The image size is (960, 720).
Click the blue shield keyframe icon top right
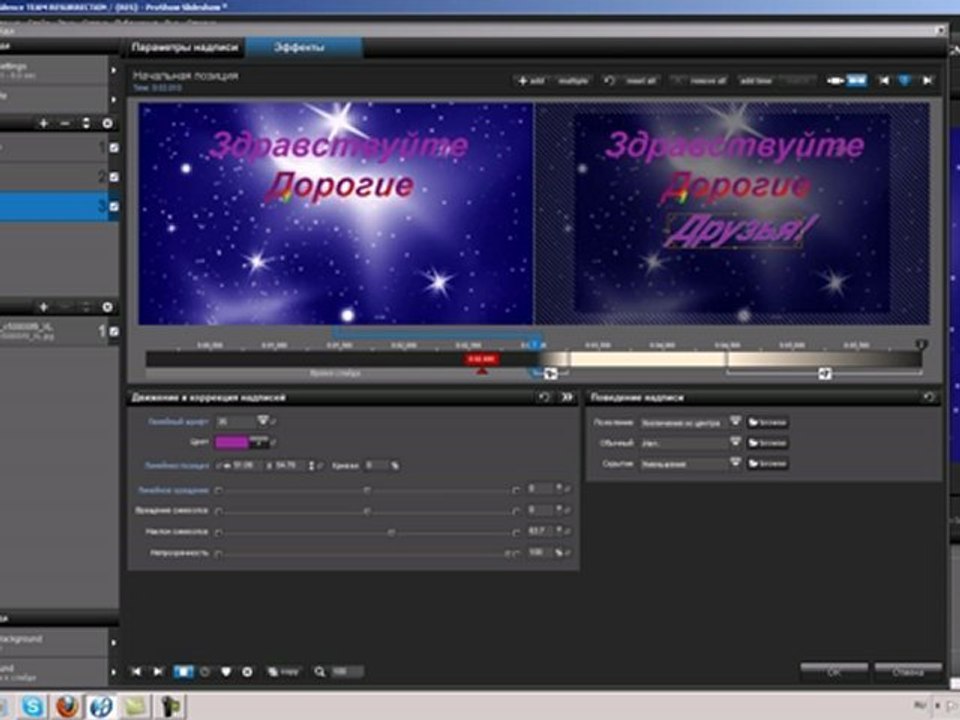(x=905, y=80)
